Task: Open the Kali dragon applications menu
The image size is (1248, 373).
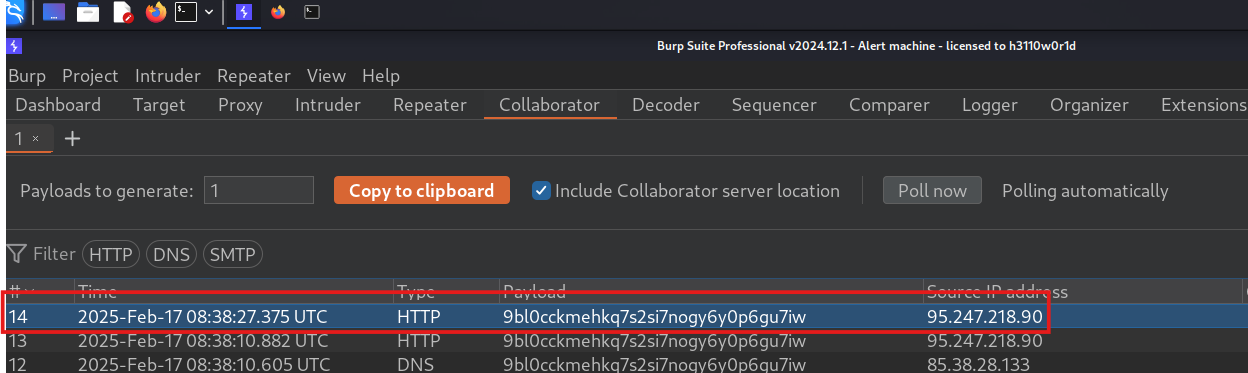Action: pos(13,12)
